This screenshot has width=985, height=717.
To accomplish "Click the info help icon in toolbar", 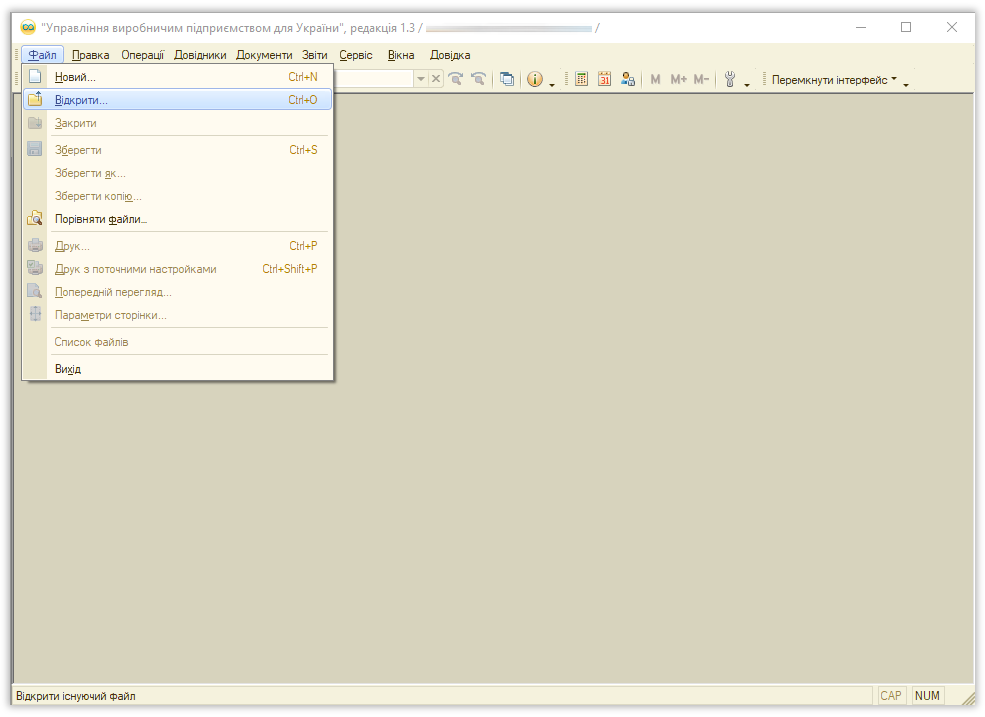I will [534, 79].
